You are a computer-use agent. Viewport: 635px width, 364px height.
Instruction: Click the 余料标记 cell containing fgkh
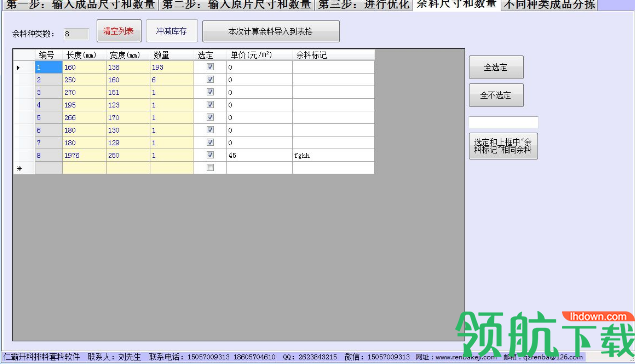(333, 155)
